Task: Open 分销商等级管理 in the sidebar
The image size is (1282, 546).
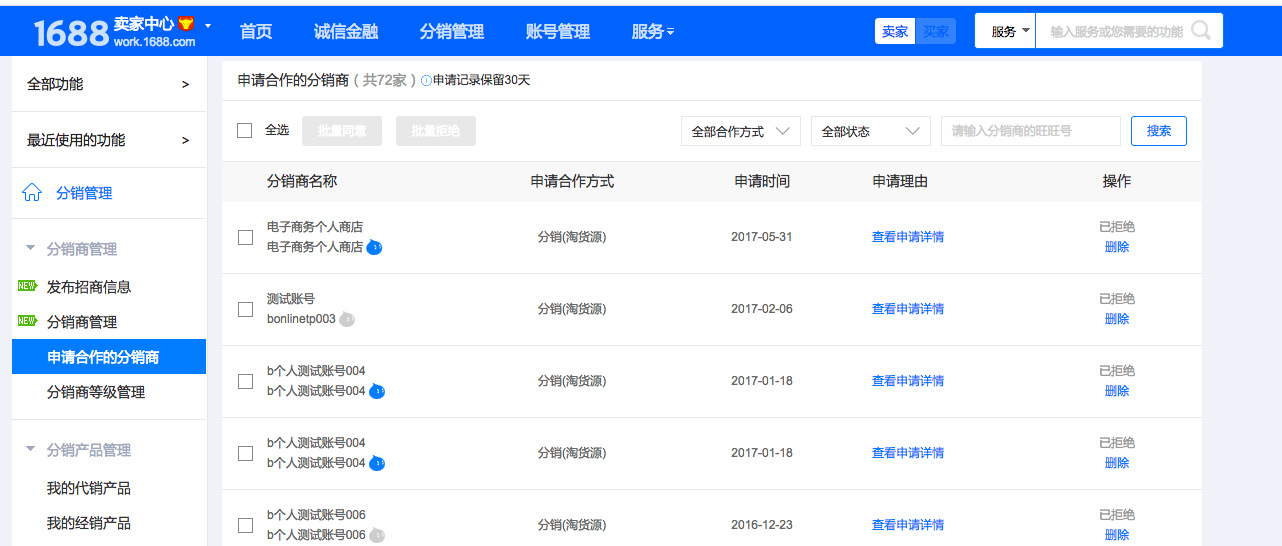Action: (96, 392)
